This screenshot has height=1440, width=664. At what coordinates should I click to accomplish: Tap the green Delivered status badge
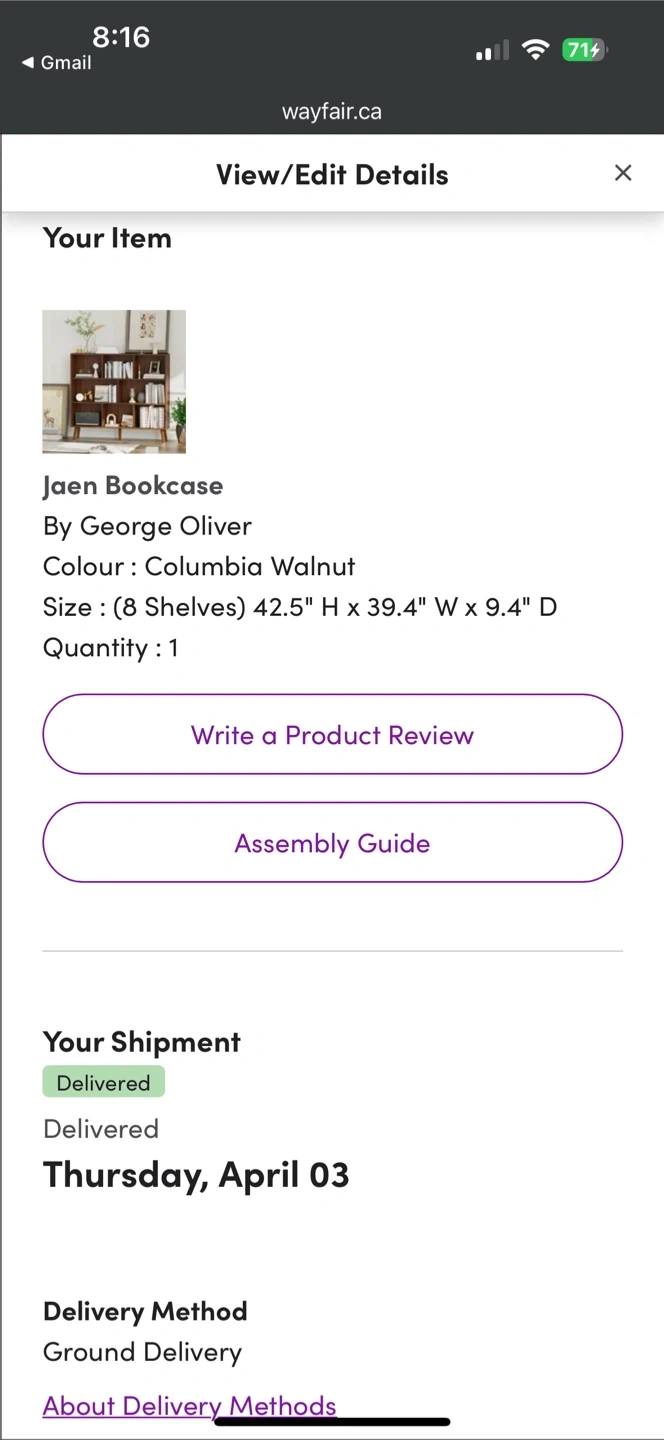(103, 1083)
